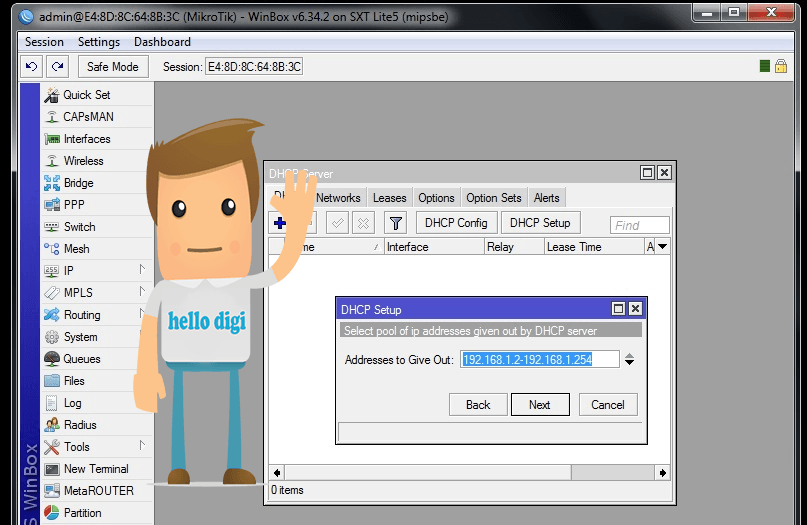Switch to the Alerts tab
The width and height of the screenshot is (807, 525).
click(547, 198)
